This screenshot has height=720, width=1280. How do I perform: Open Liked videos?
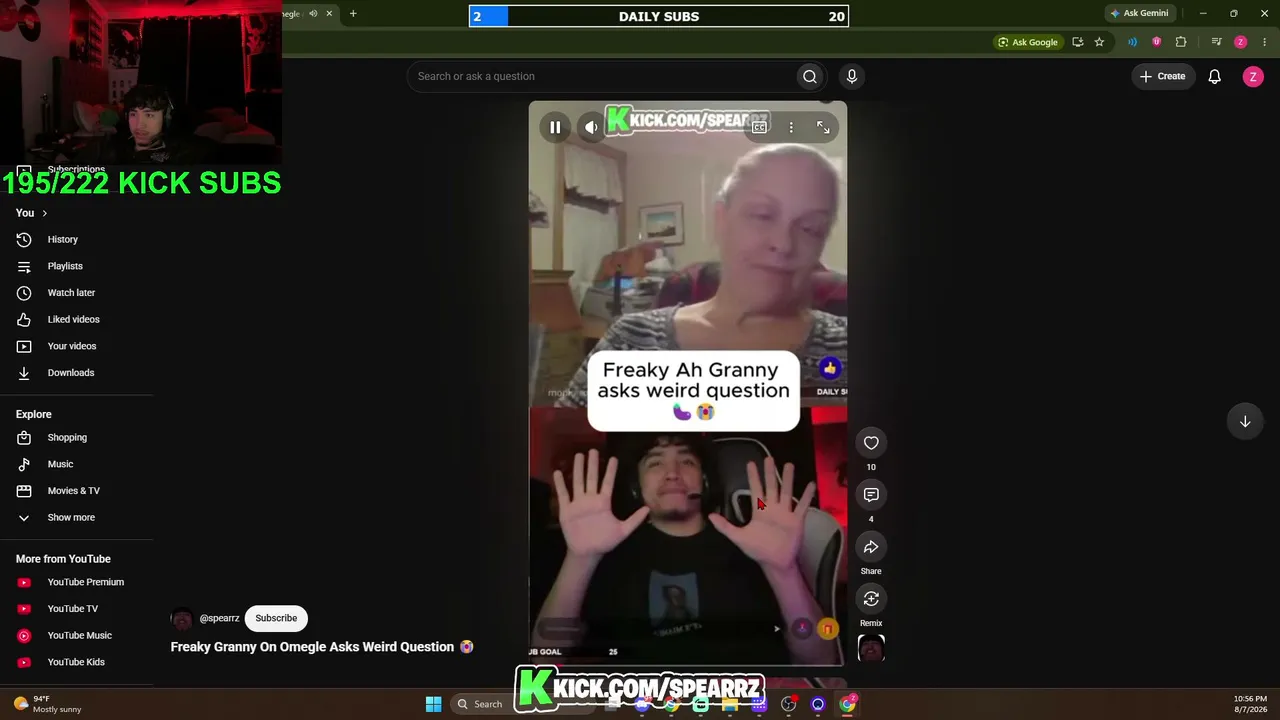coord(73,319)
